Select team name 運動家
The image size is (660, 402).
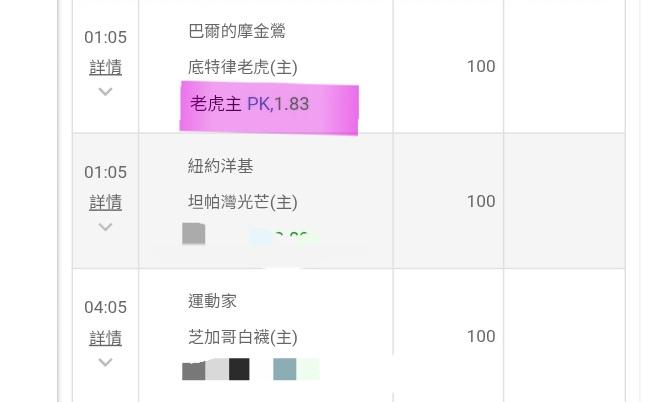pos(212,301)
